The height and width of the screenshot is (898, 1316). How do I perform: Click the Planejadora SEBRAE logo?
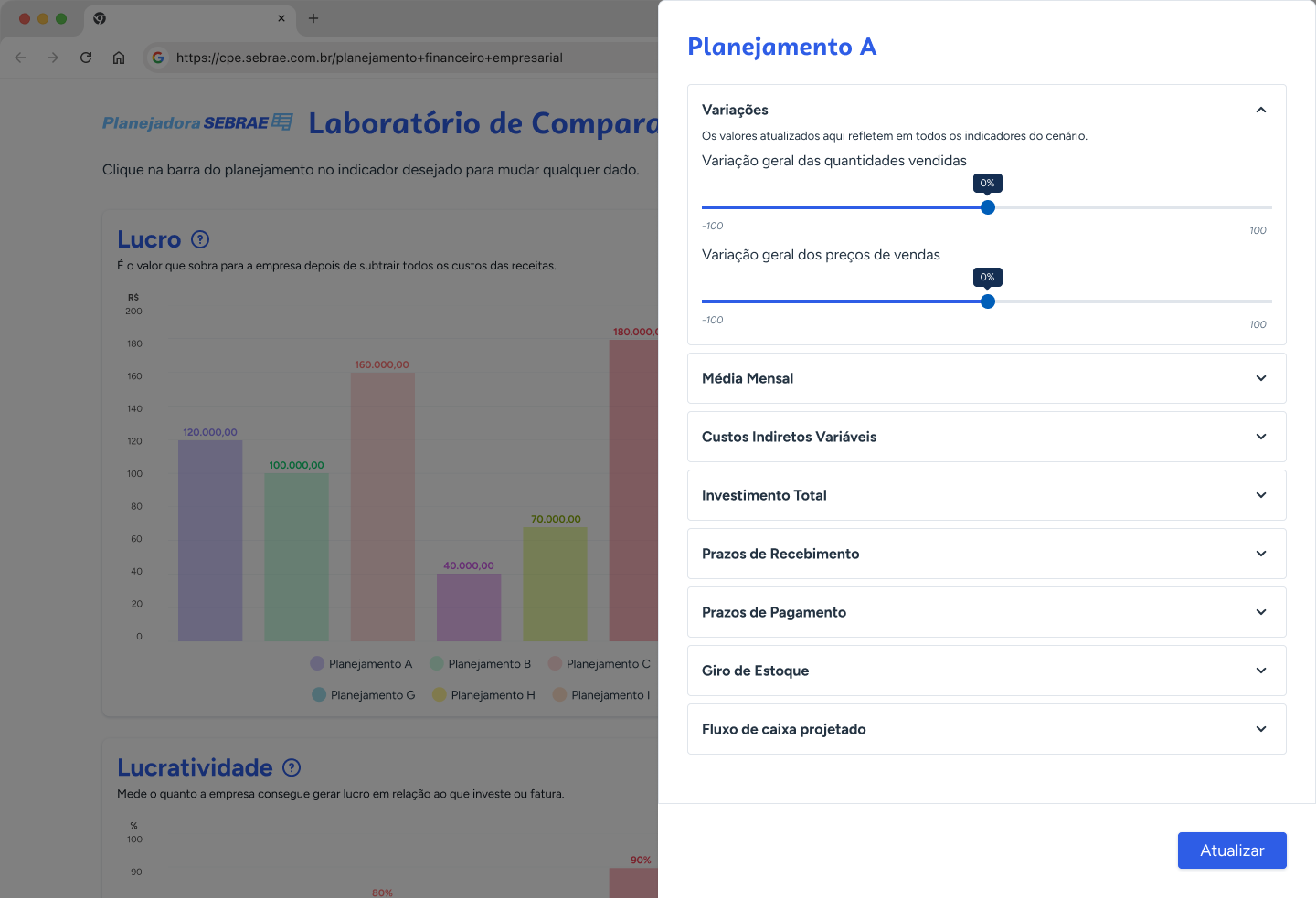click(197, 122)
